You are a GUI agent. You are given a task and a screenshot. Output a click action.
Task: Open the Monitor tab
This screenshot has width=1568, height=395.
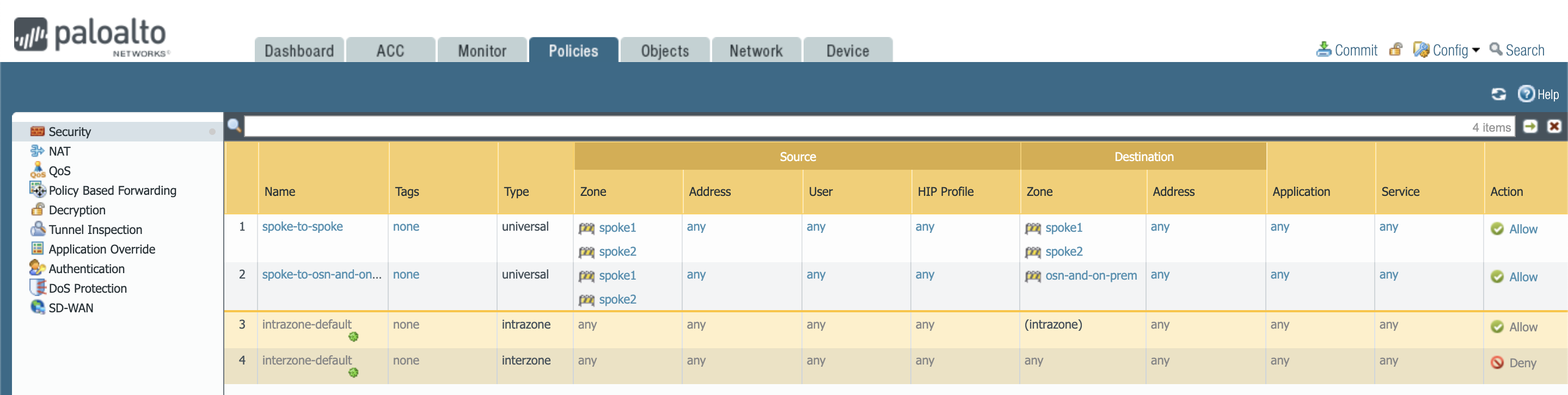coord(481,51)
